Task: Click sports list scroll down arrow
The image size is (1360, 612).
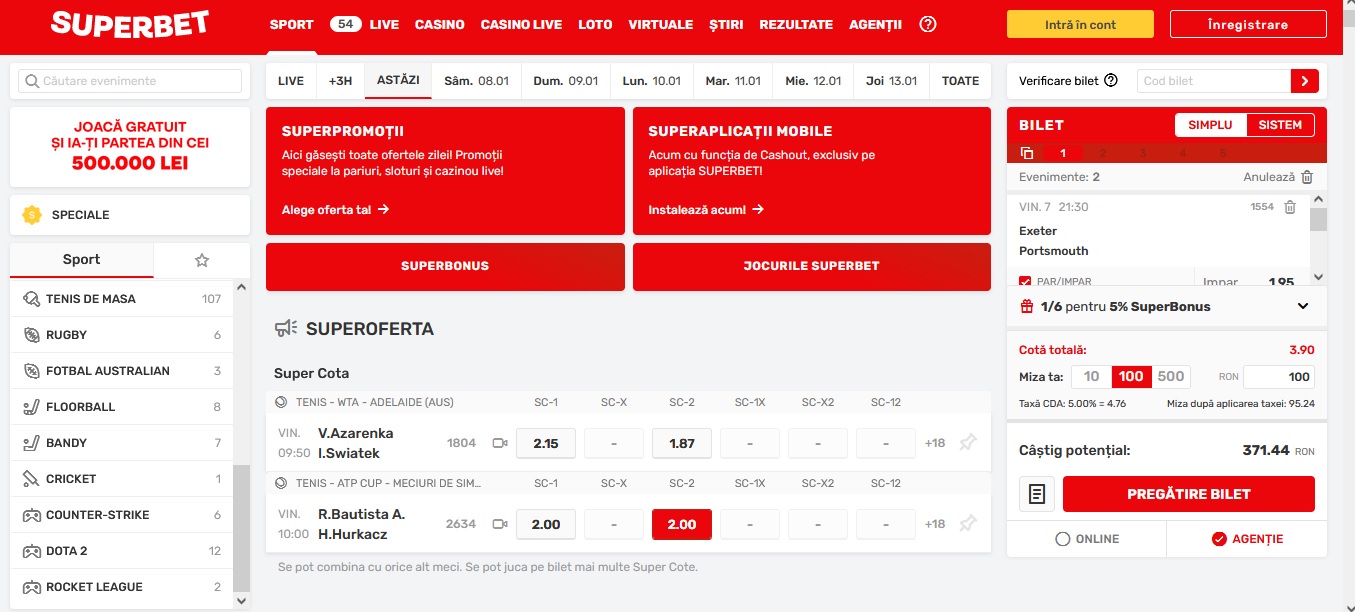Action: click(241, 600)
